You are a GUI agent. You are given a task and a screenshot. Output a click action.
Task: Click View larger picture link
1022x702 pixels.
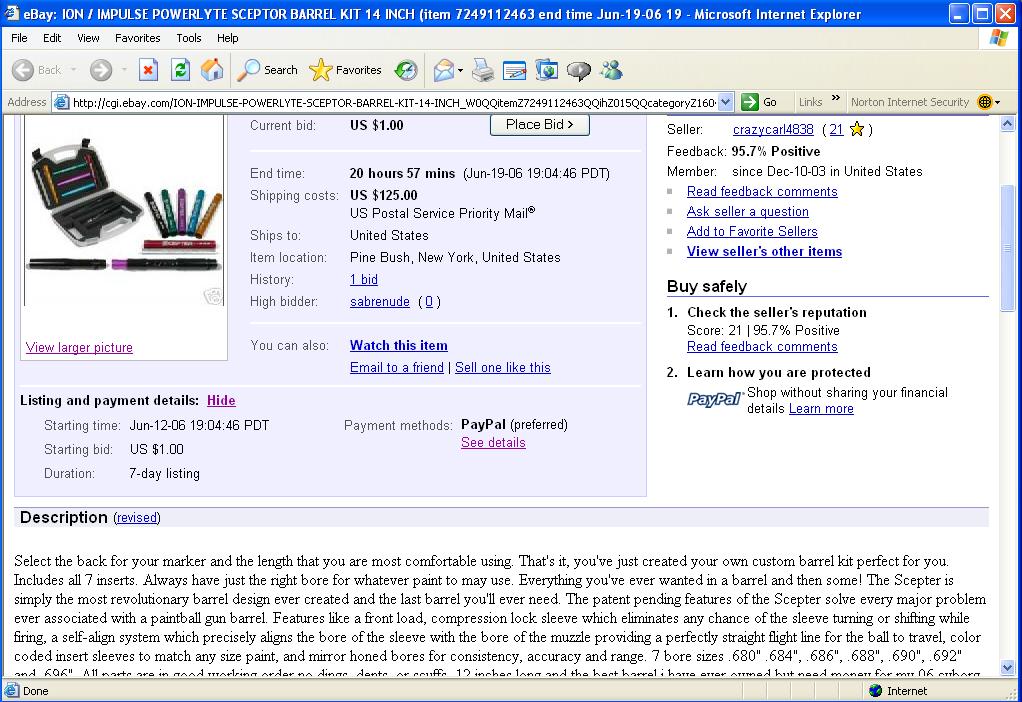point(79,347)
